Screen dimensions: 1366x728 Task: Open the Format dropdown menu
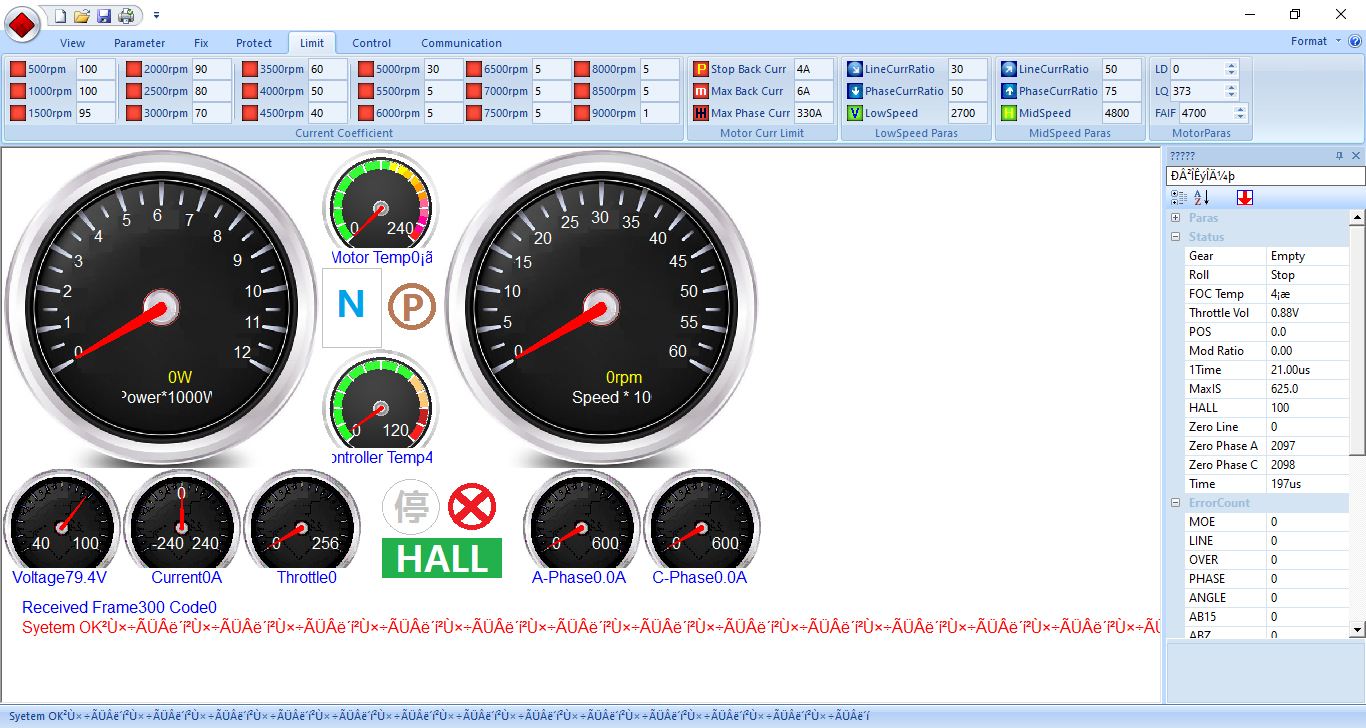pos(1315,42)
